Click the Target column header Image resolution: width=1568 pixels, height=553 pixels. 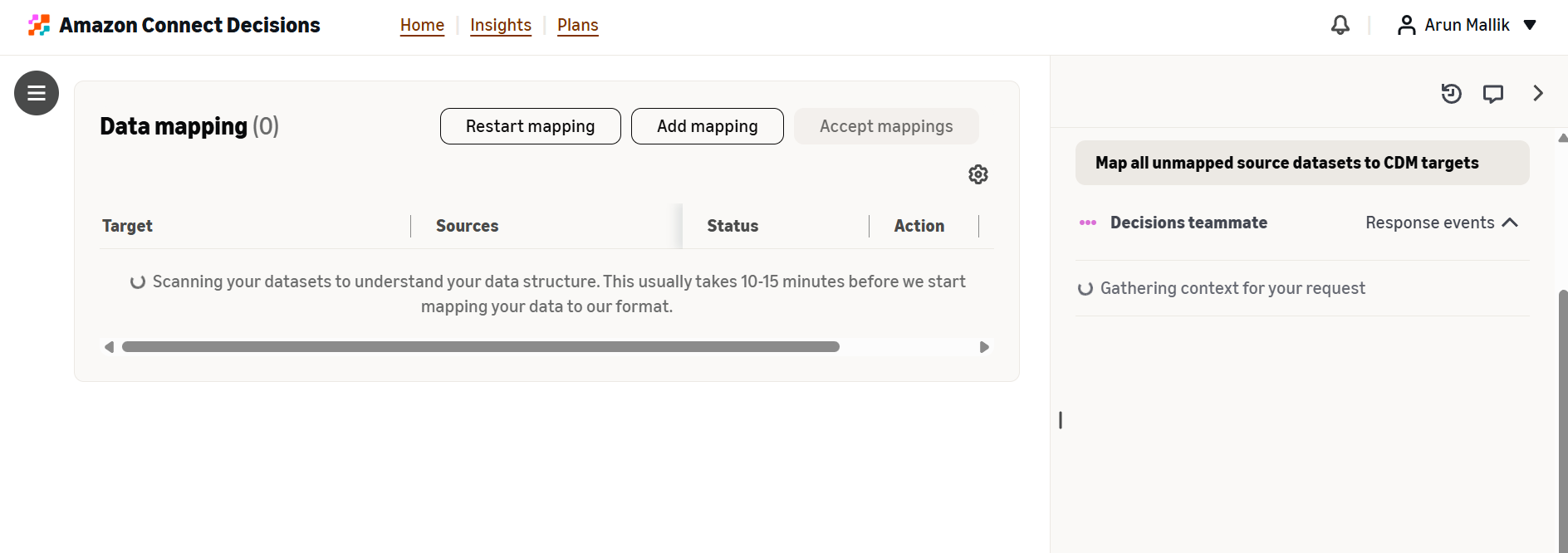pos(127,226)
